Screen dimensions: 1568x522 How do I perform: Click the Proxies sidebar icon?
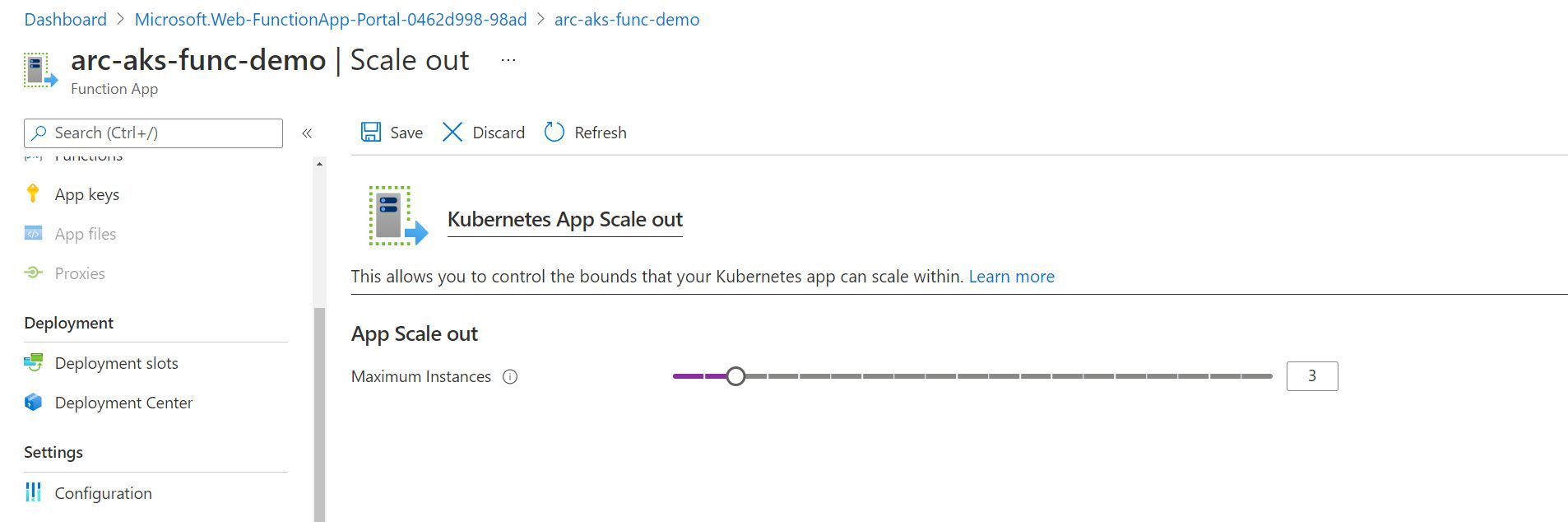33,273
